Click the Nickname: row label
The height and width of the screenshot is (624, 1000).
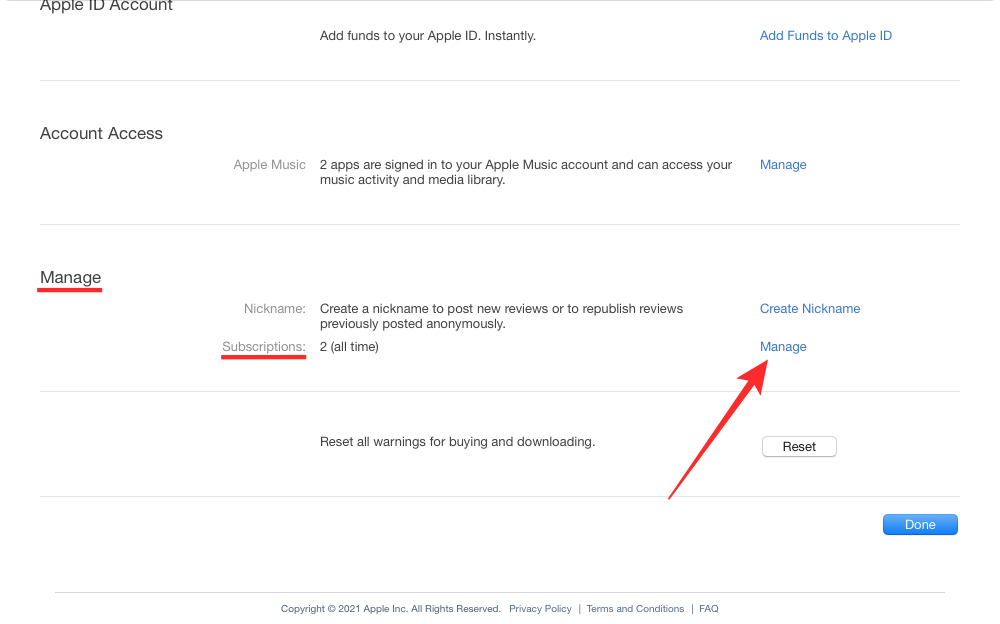(274, 309)
